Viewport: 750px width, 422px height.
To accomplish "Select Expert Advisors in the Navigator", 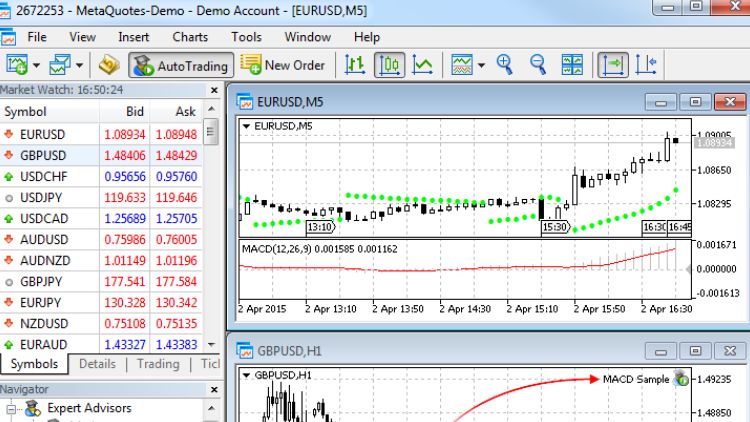I will coord(89,408).
